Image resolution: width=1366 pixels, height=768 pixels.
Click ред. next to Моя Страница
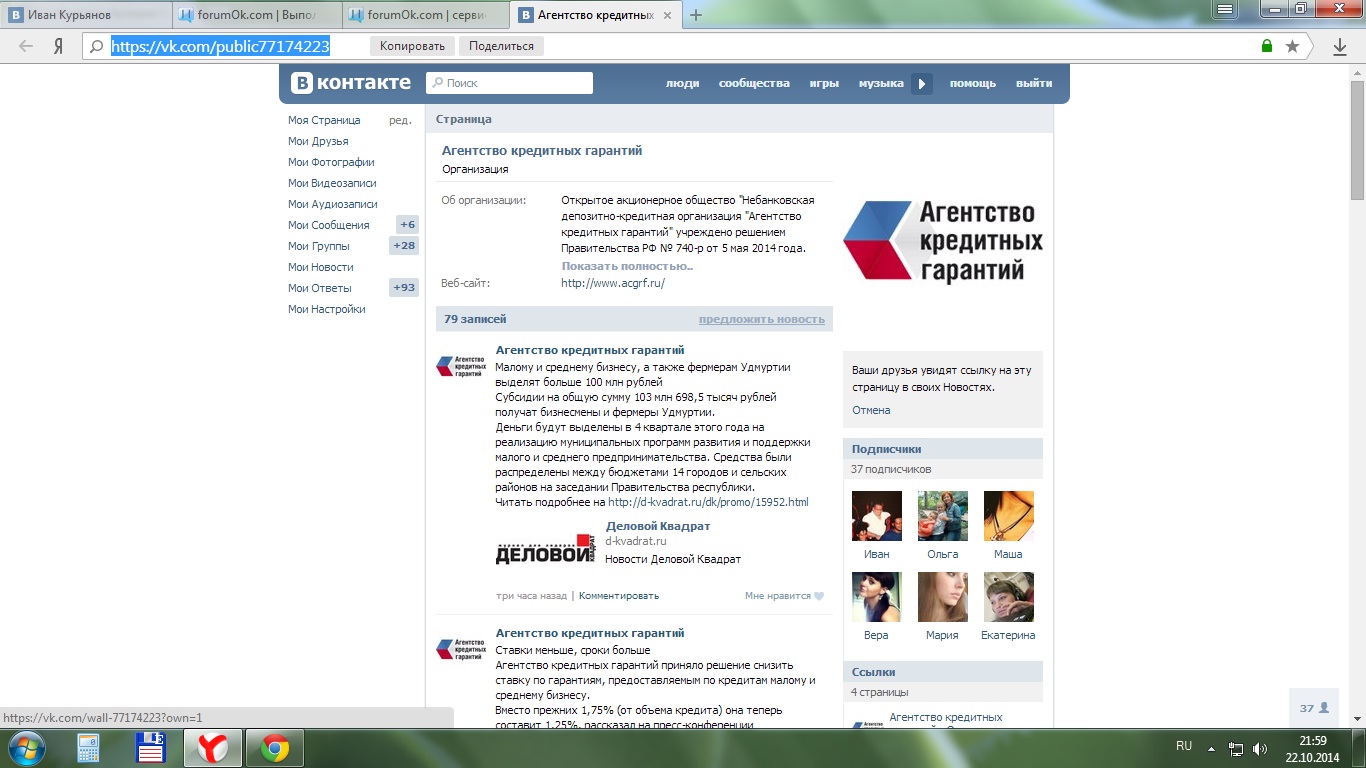[x=400, y=120]
